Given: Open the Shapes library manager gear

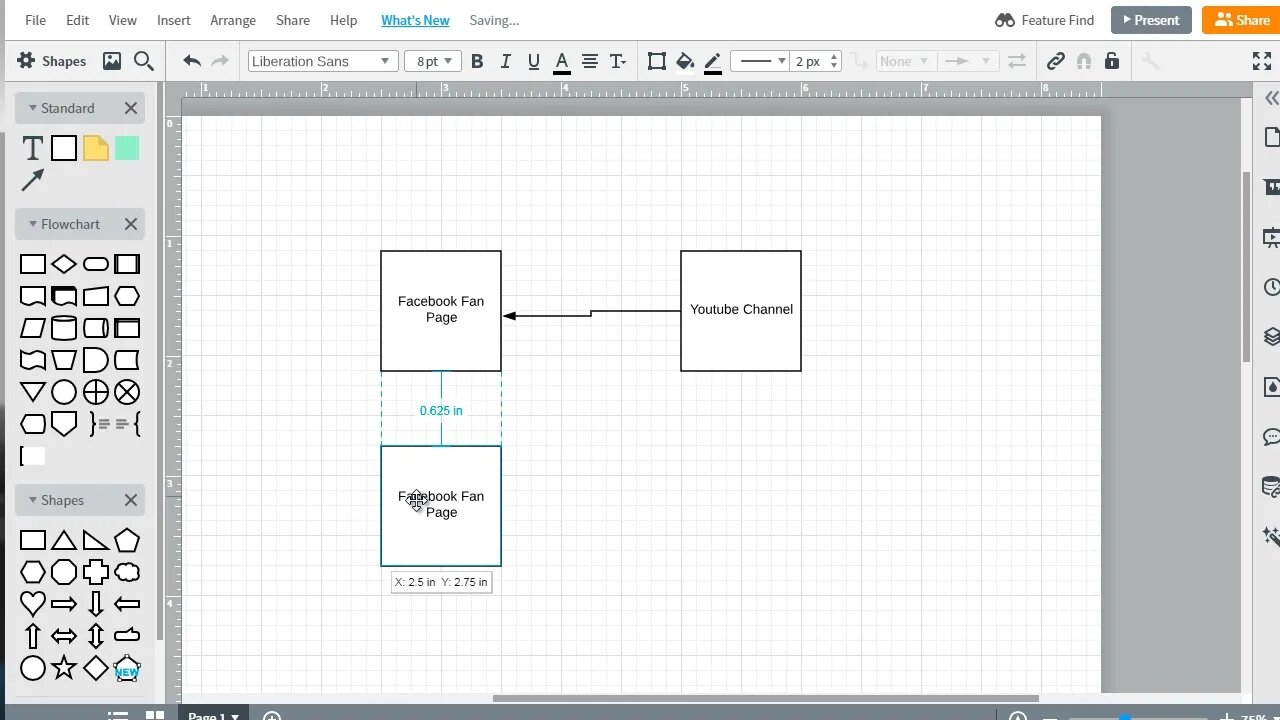Looking at the screenshot, I should coord(26,61).
